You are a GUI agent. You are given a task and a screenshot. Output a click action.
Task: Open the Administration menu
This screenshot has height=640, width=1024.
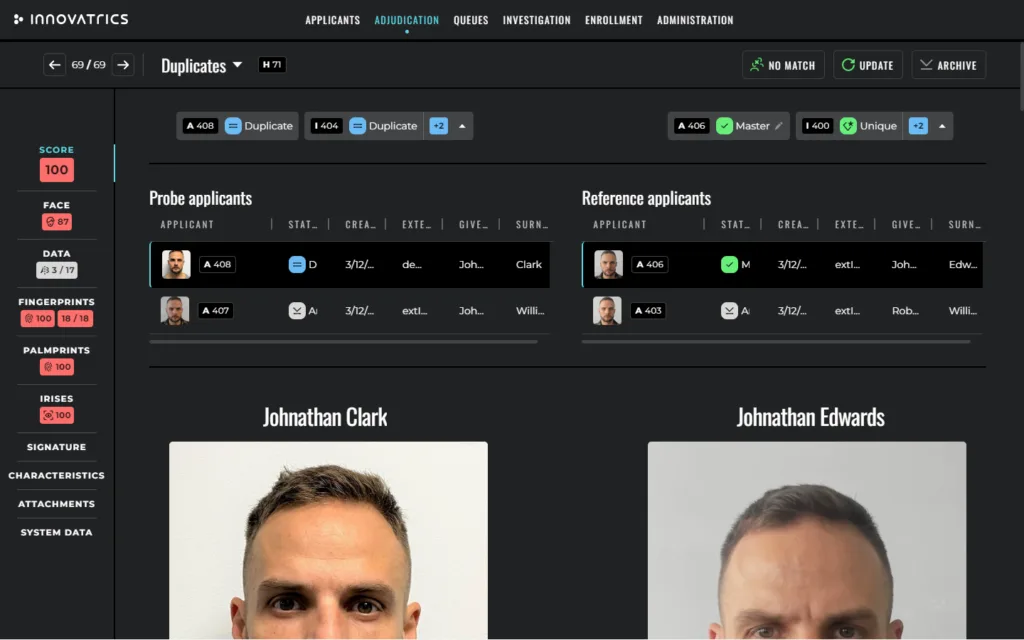pyautogui.click(x=695, y=20)
